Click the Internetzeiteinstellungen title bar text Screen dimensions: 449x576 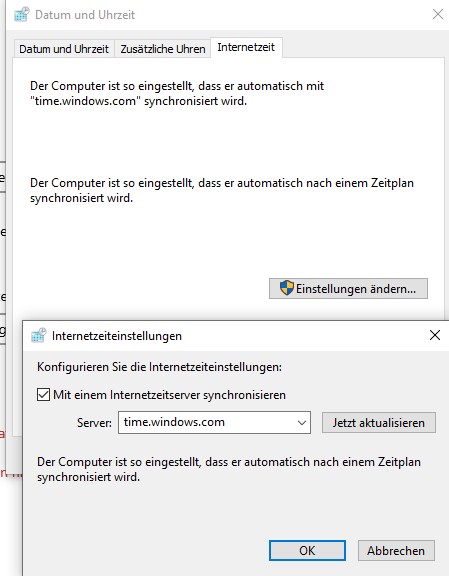point(117,336)
